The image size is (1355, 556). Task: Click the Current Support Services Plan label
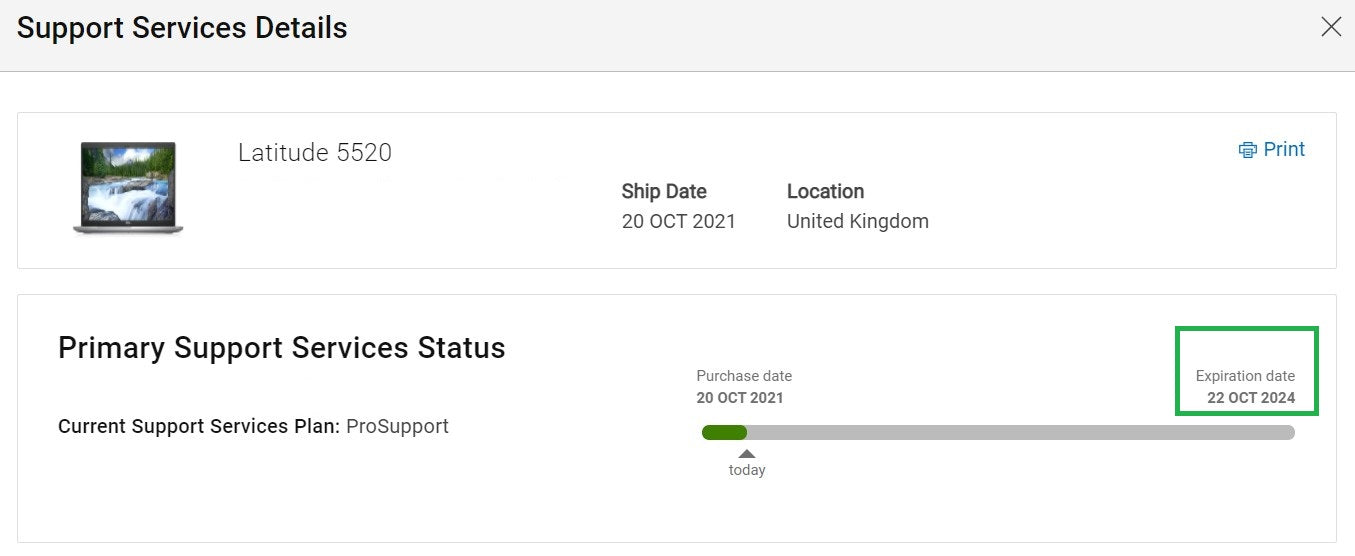coord(199,426)
